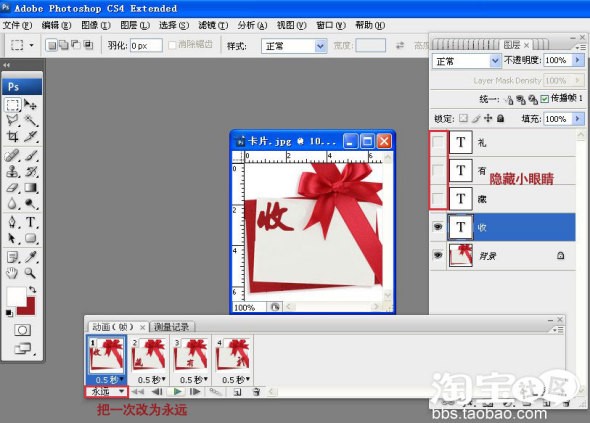Select the Zoom magnifier tool
Image resolution: width=590 pixels, height=423 pixels.
point(30,273)
